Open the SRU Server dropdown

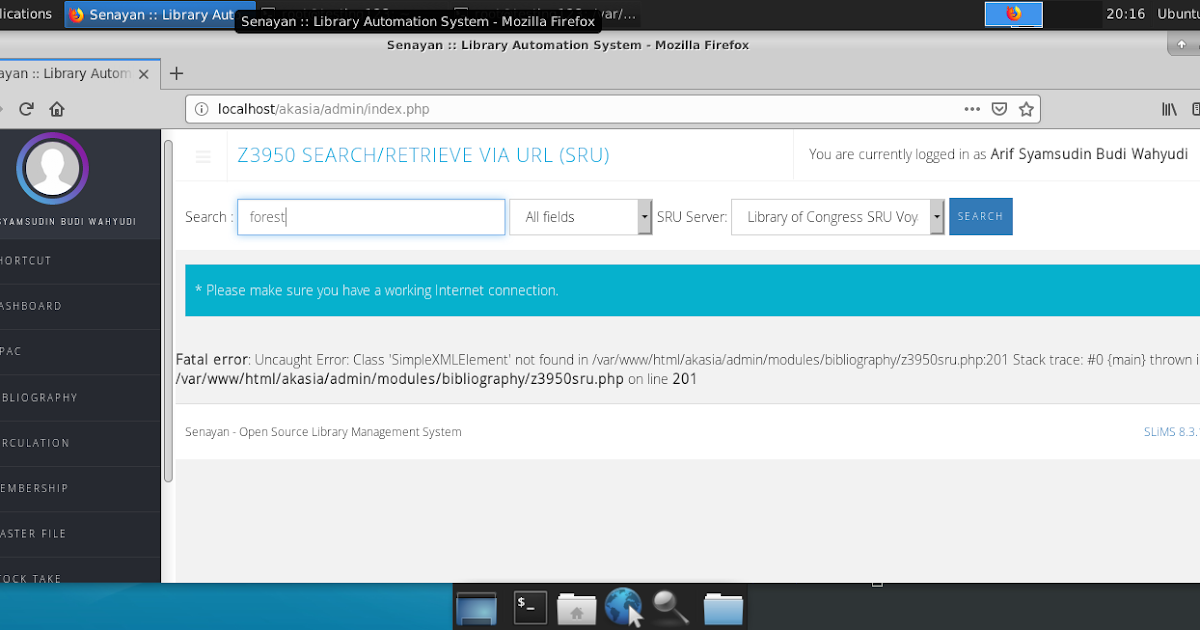[x=838, y=217]
